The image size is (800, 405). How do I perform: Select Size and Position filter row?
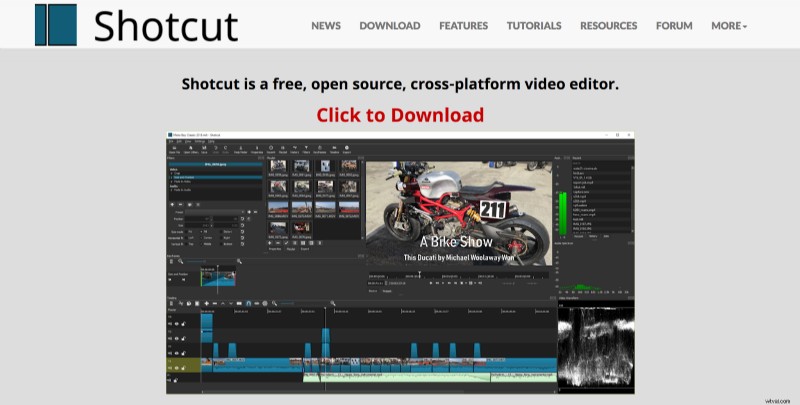click(216, 178)
